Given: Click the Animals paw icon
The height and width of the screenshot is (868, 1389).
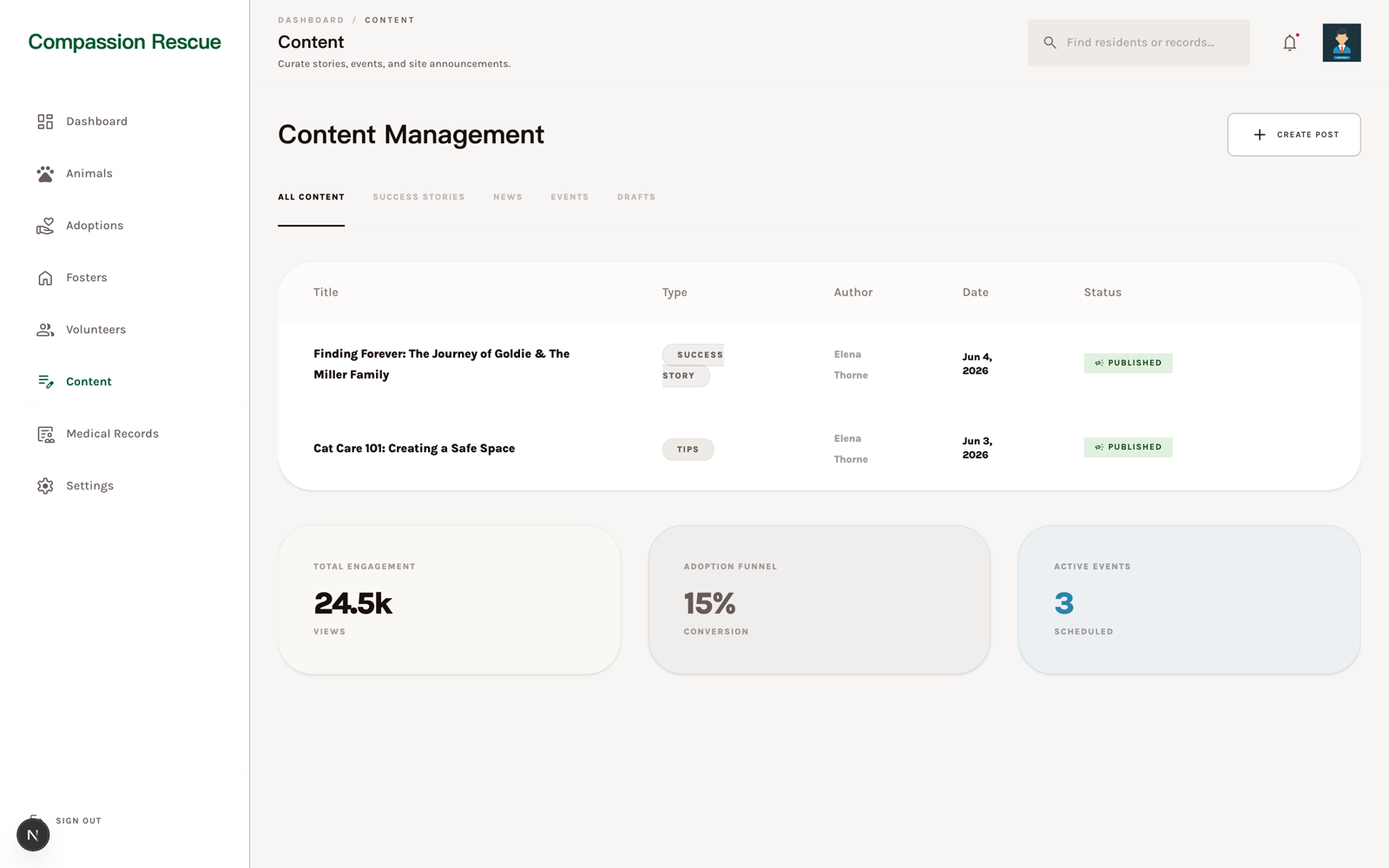Looking at the screenshot, I should pos(45,174).
